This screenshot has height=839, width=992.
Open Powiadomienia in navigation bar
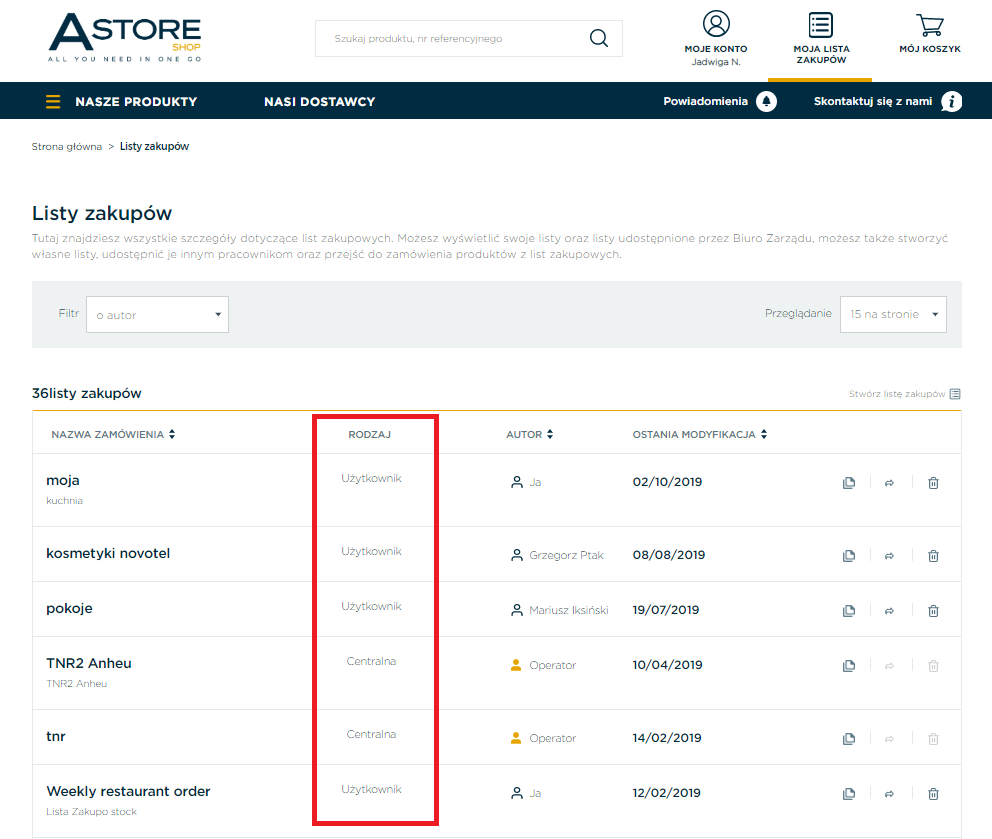(x=705, y=101)
